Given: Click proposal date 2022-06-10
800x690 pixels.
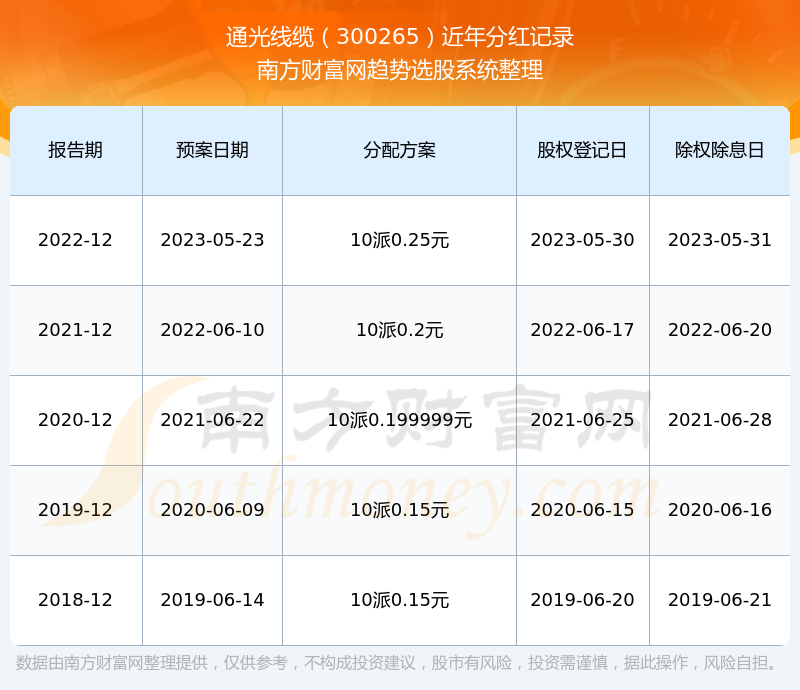Looking at the screenshot, I should (x=212, y=330).
